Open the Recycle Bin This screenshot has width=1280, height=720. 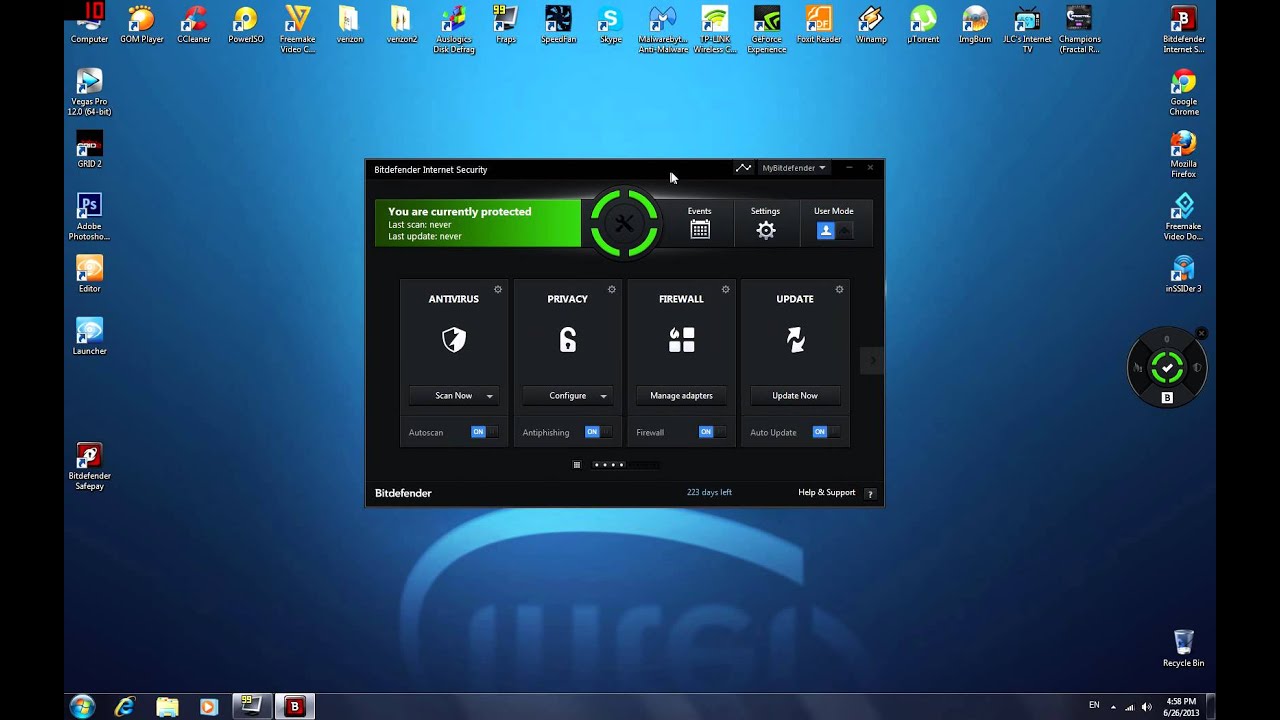[1184, 648]
